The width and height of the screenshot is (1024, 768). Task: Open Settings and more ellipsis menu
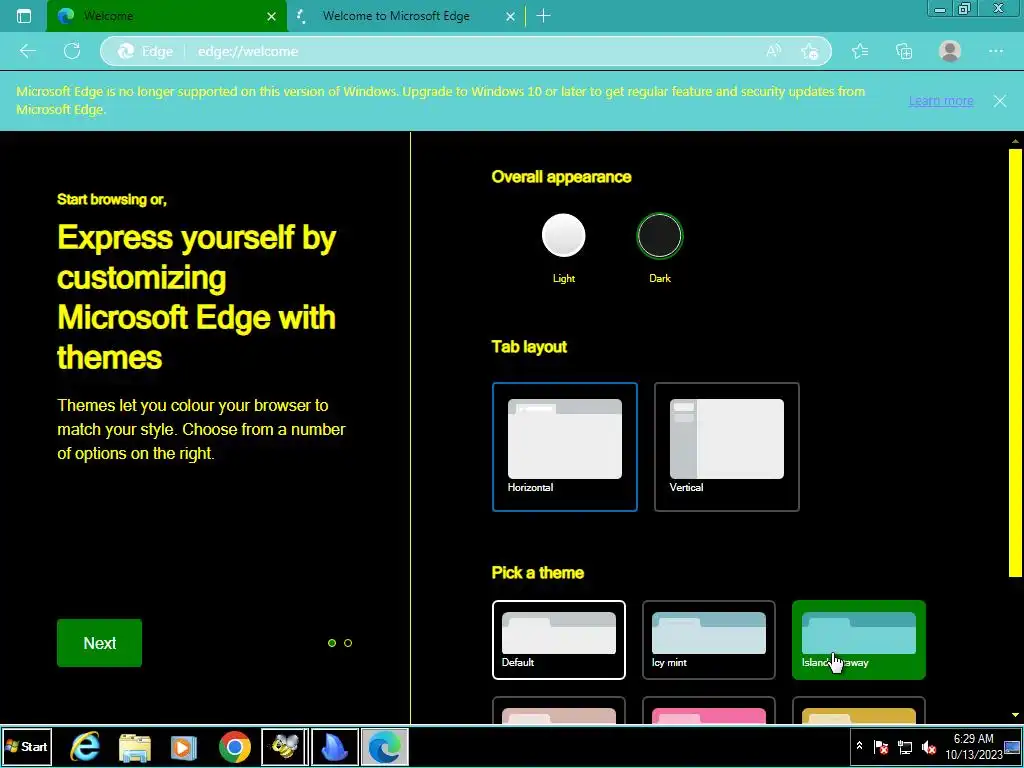tap(996, 51)
